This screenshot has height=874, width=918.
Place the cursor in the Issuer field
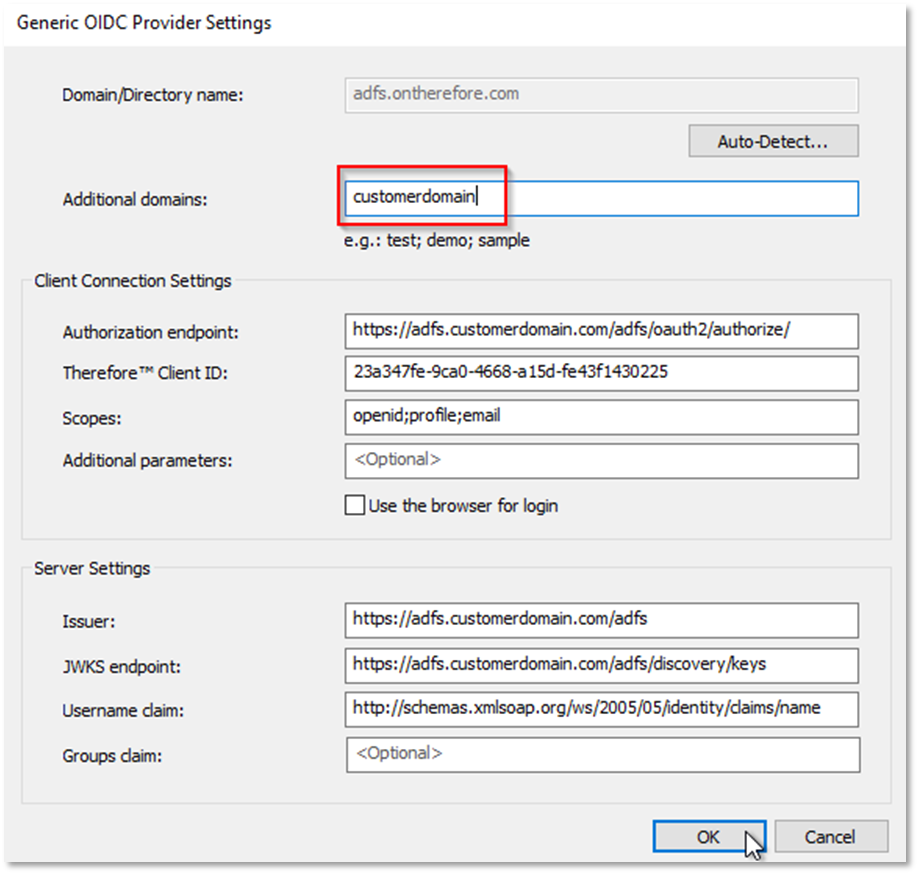click(x=600, y=619)
